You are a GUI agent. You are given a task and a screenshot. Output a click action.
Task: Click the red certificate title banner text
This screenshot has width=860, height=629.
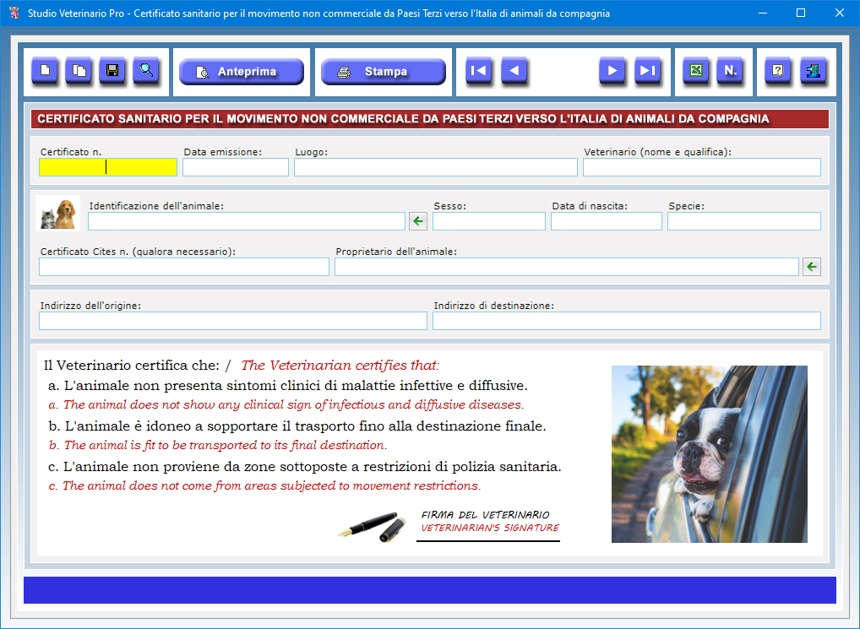[x=403, y=119]
